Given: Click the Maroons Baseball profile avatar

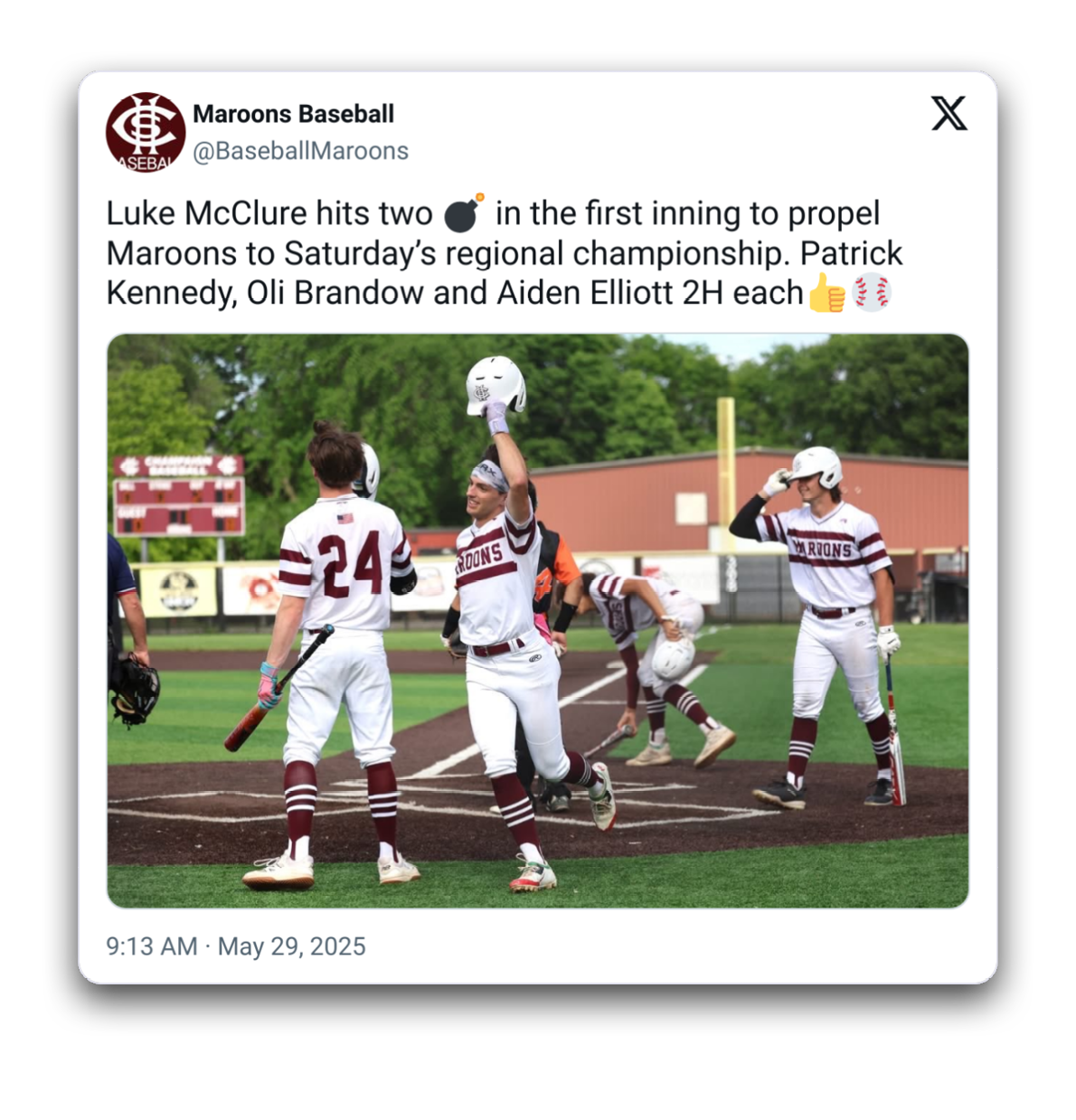Looking at the screenshot, I should (146, 132).
